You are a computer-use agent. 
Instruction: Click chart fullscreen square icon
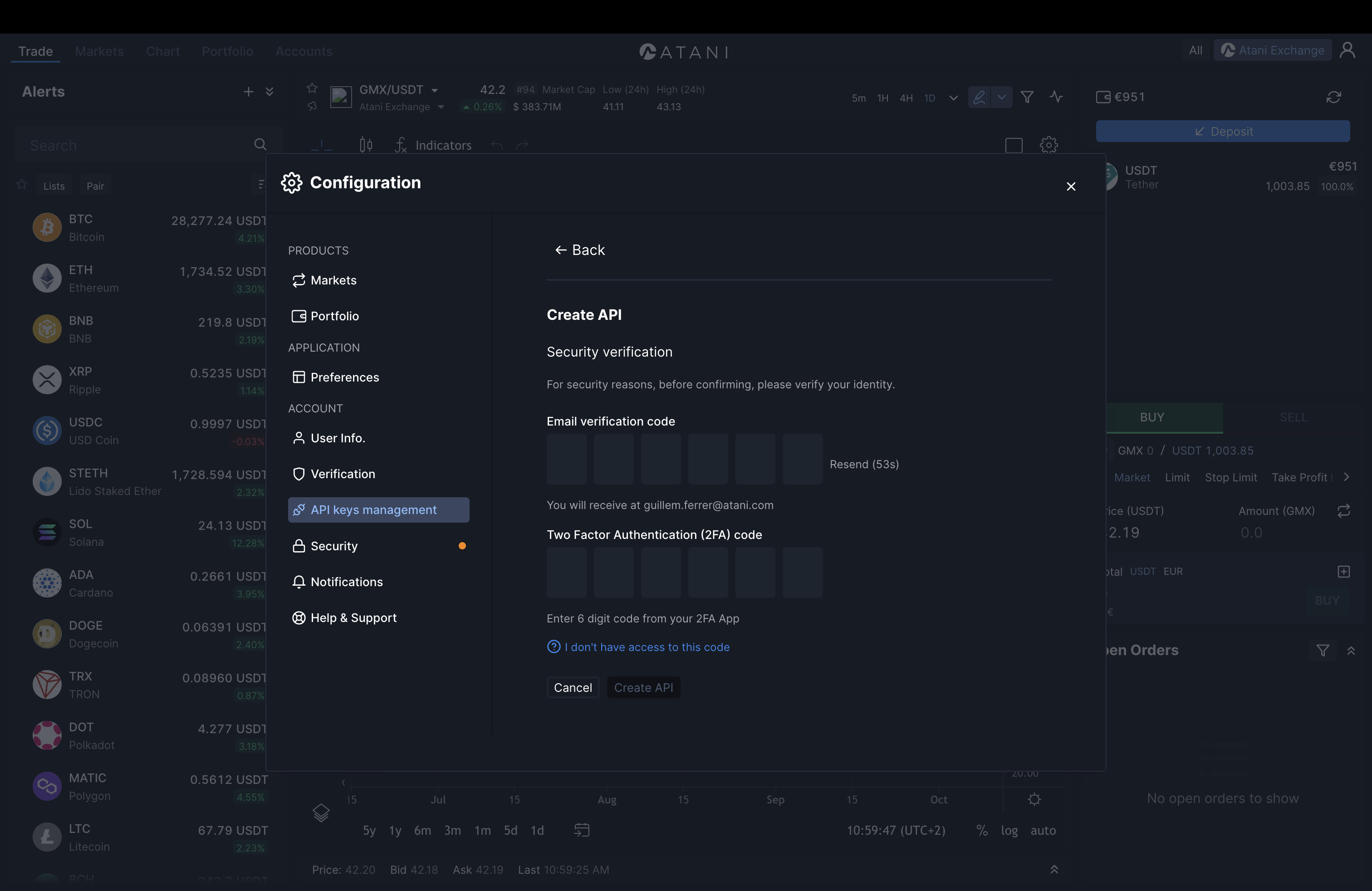(x=1014, y=145)
